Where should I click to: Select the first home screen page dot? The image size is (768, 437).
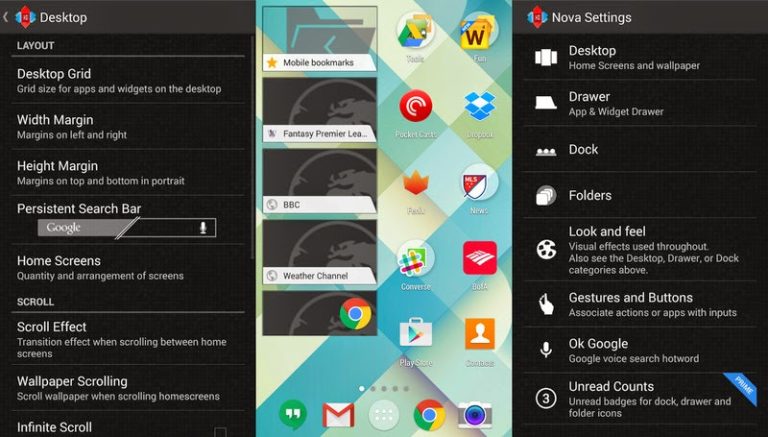coord(362,388)
